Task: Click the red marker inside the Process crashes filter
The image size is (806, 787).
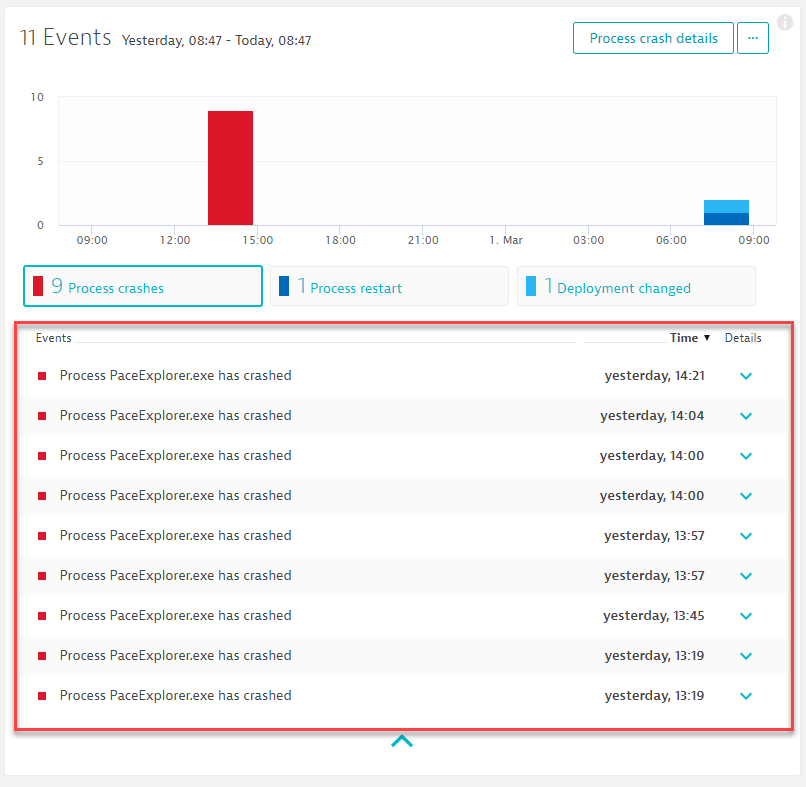Action: pos(37,286)
